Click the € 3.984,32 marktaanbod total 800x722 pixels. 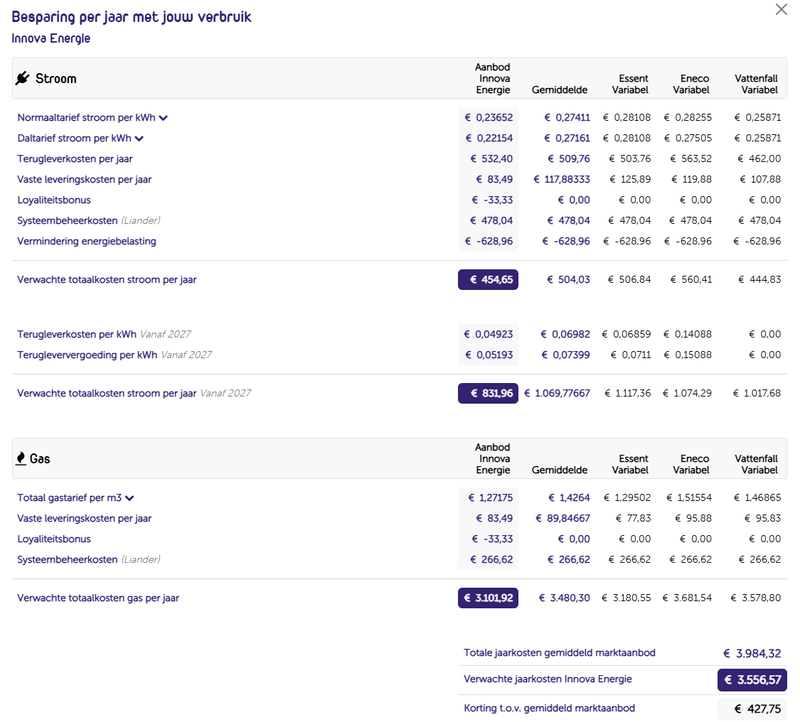coord(752,654)
